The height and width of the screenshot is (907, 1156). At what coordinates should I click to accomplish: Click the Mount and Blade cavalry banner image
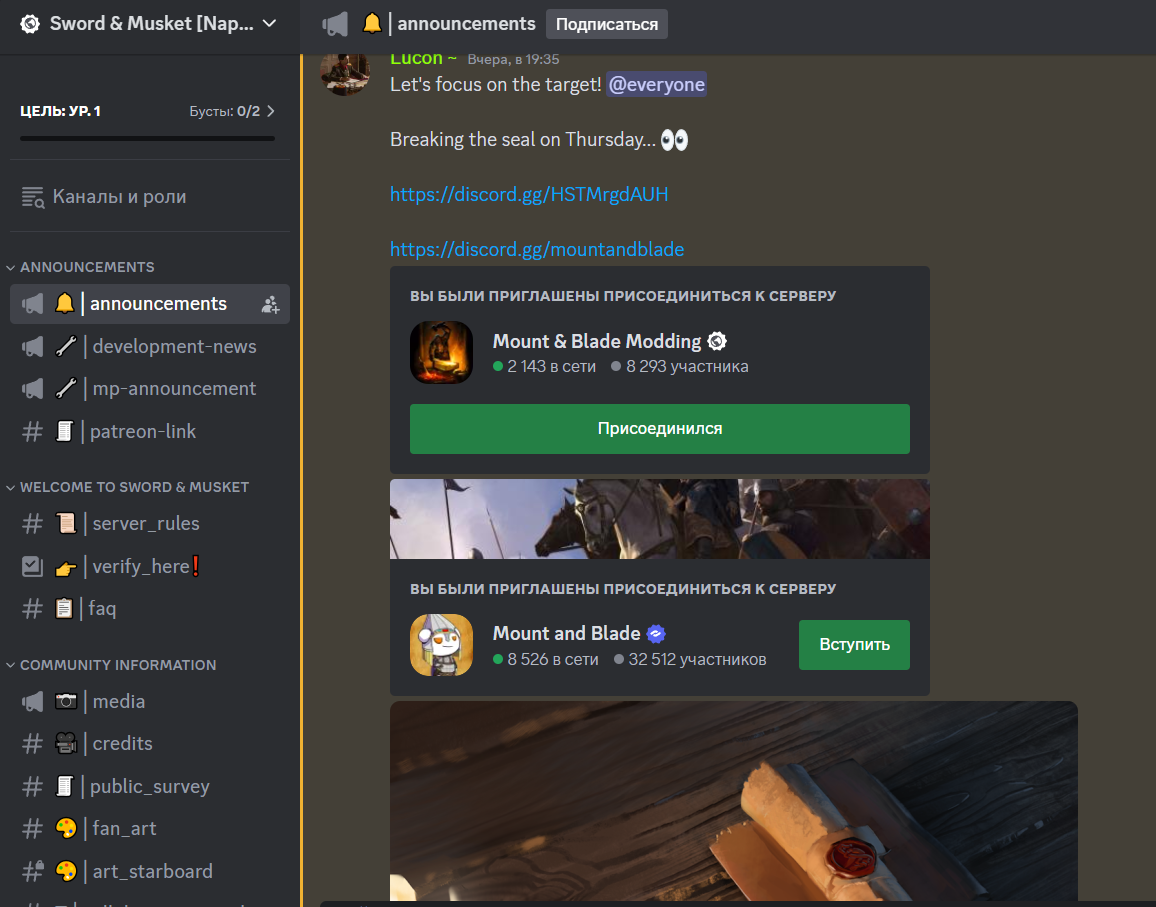(x=659, y=519)
